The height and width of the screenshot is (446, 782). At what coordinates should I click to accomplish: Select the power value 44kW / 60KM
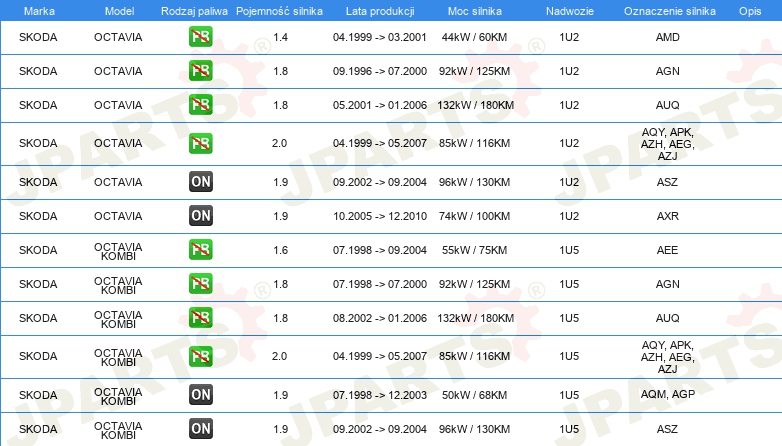pyautogui.click(x=474, y=37)
